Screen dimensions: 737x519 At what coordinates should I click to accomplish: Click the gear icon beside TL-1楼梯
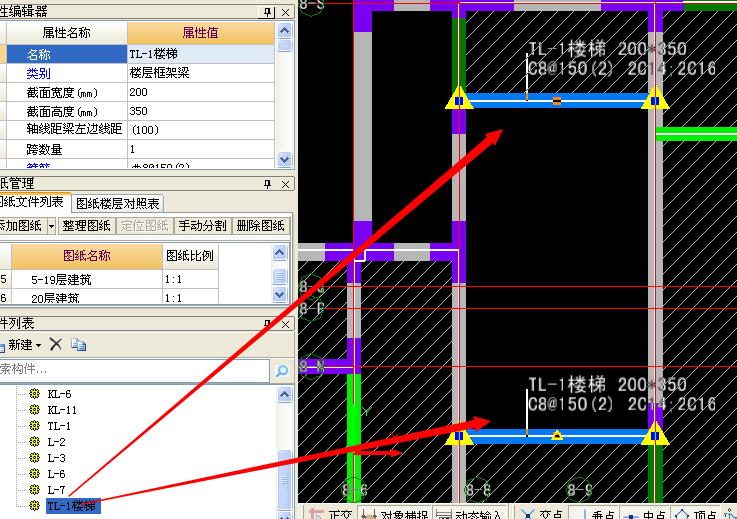34,505
